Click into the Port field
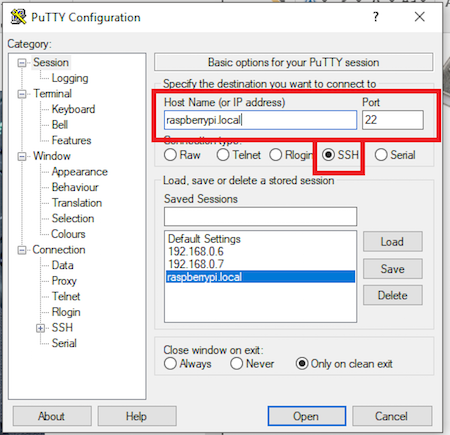The width and height of the screenshot is (450, 435). tap(393, 120)
